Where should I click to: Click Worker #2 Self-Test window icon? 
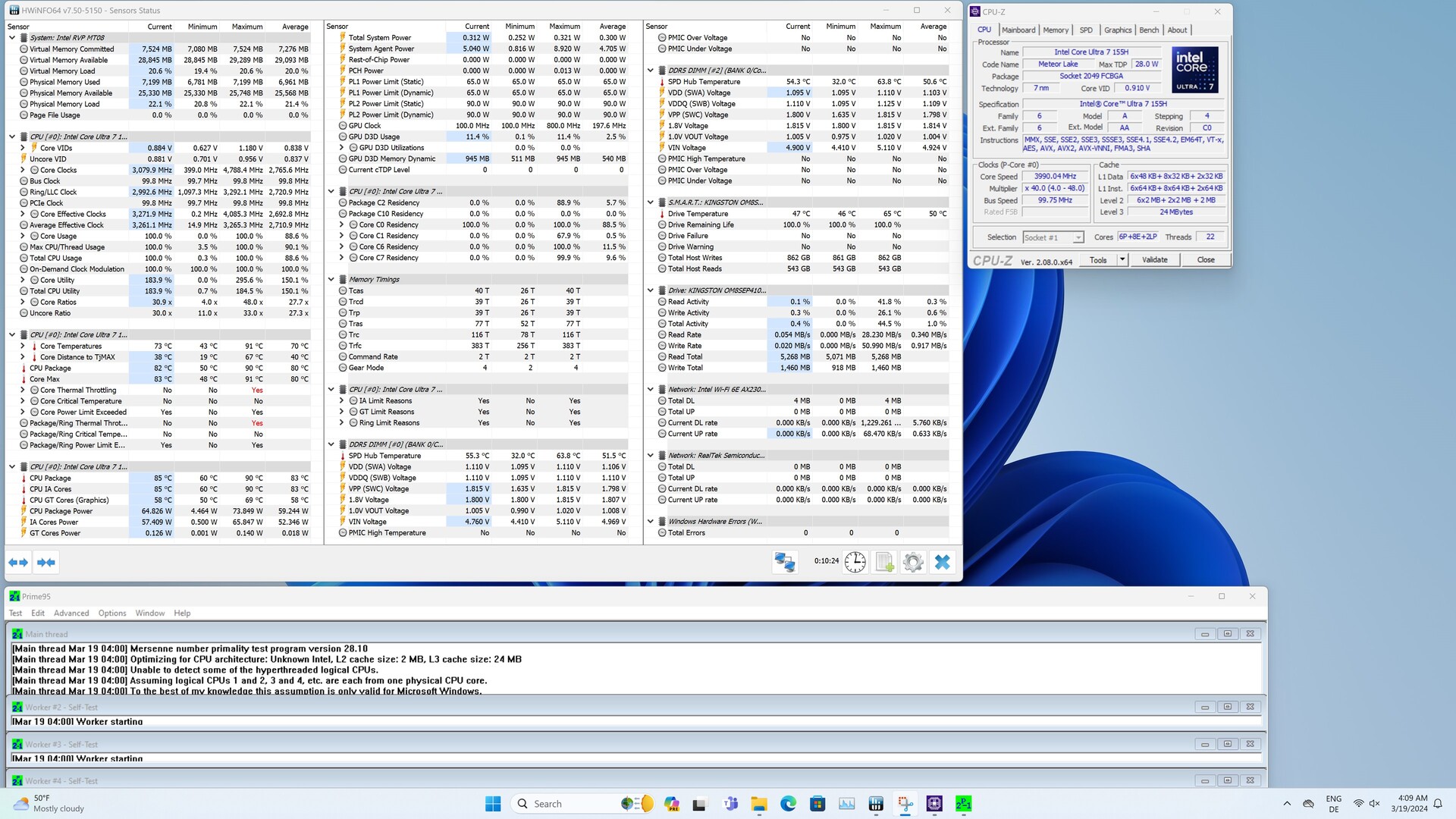17,707
